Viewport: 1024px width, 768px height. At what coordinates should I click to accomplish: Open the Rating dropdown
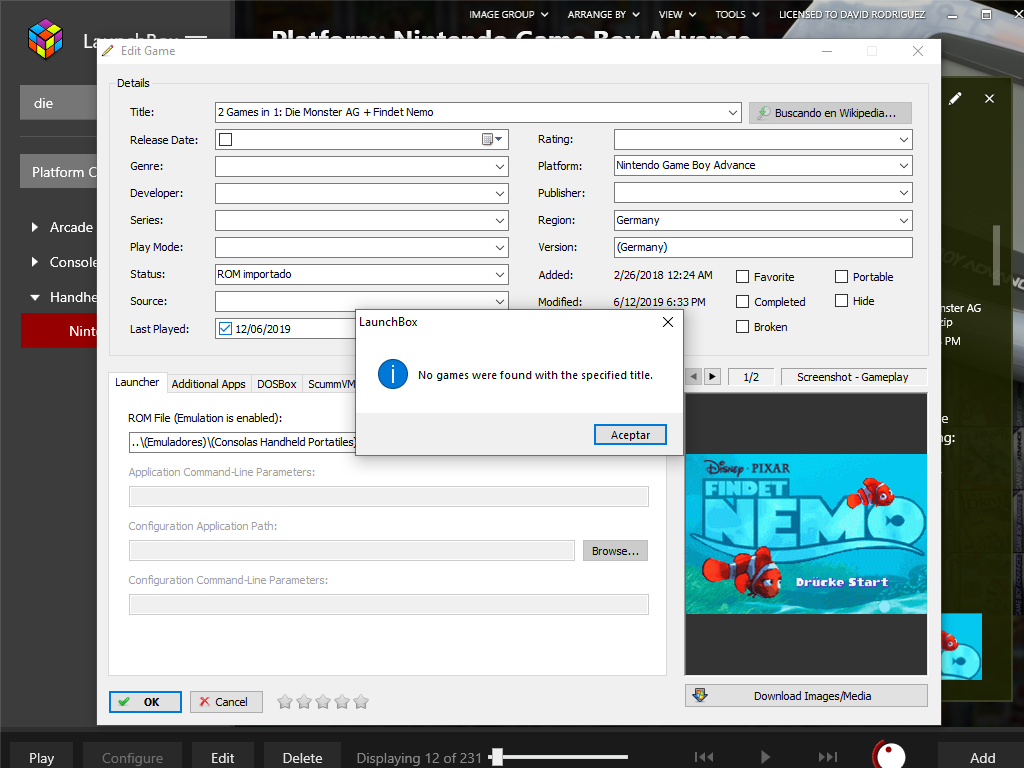click(x=904, y=140)
